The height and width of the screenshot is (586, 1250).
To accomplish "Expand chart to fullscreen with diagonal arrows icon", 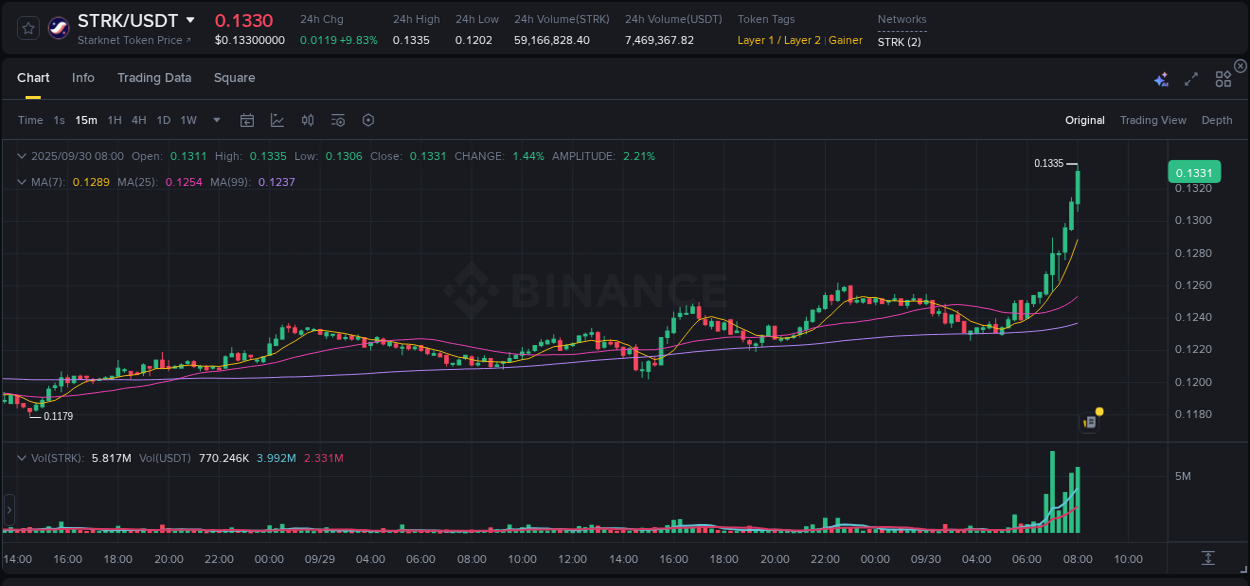I will [x=1191, y=78].
